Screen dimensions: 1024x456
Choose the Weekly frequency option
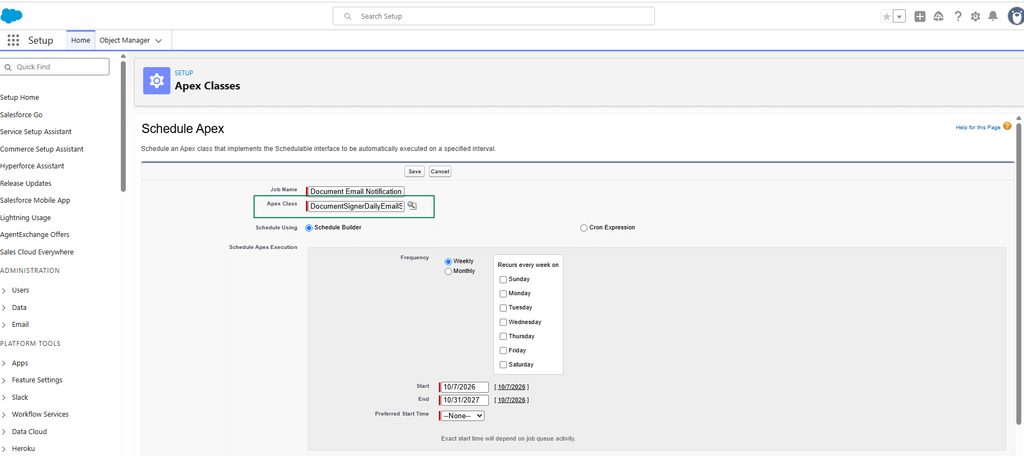(448, 261)
